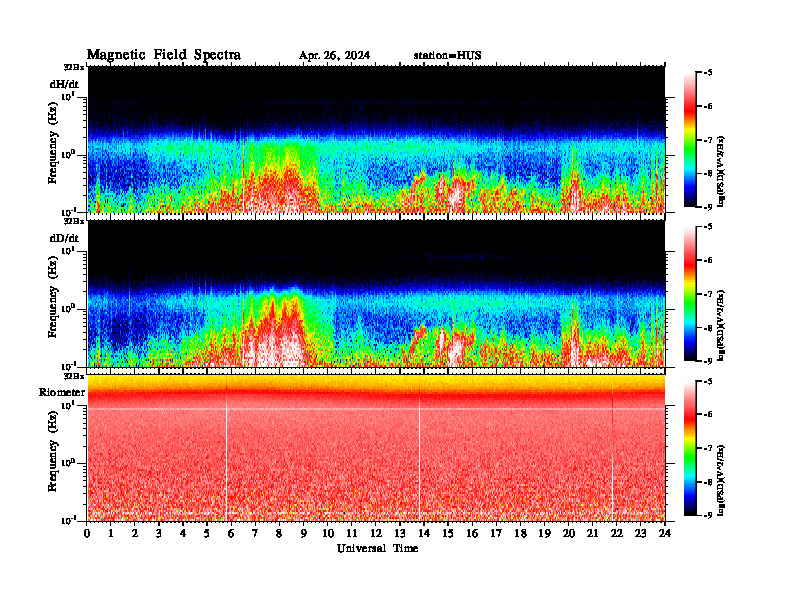Click the -6 value on Riometer color scale
The width and height of the screenshot is (792, 612).
(x=708, y=414)
